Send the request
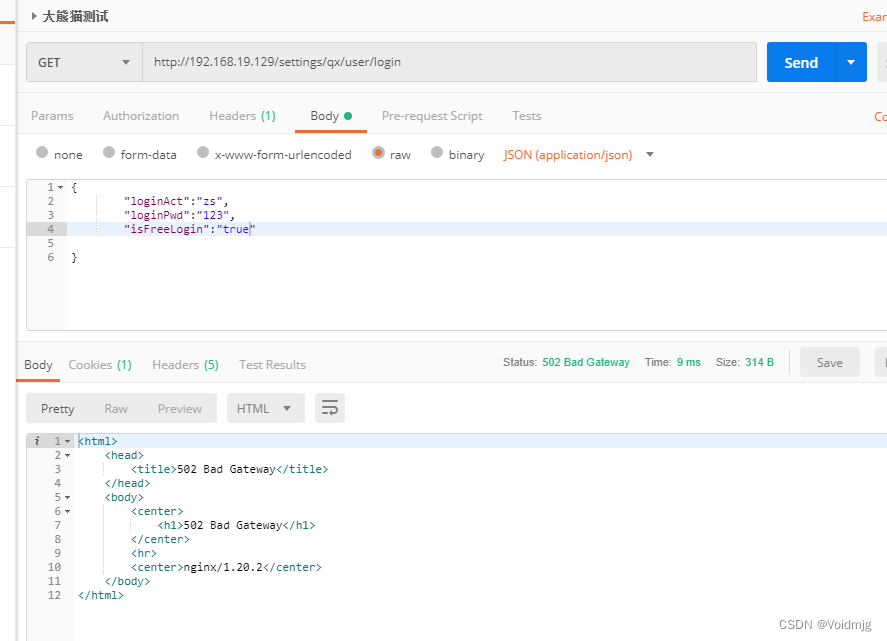887x641 pixels. [x=801, y=62]
